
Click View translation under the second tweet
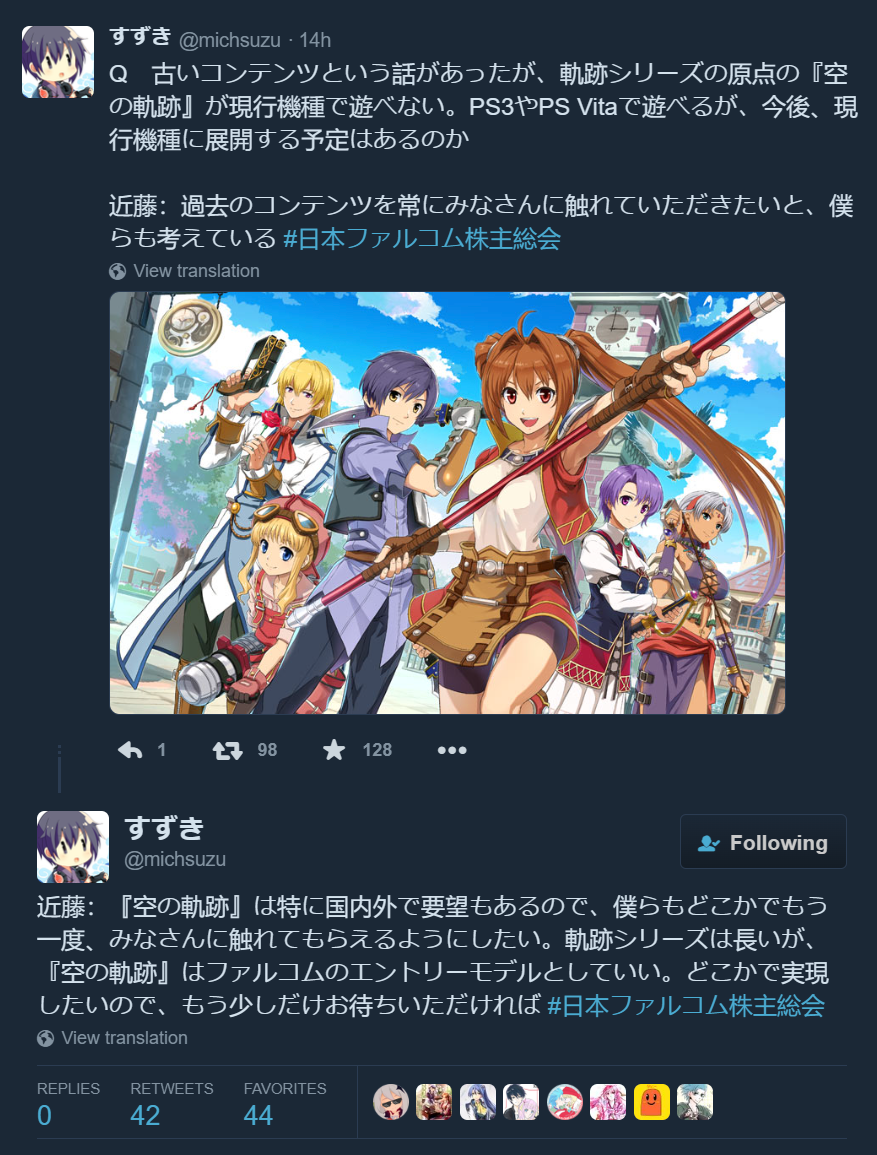pyautogui.click(x=124, y=1038)
